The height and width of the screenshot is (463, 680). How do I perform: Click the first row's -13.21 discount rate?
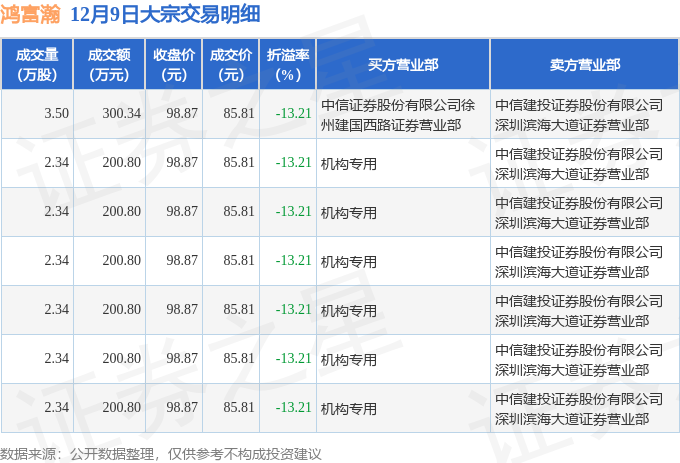click(x=294, y=114)
